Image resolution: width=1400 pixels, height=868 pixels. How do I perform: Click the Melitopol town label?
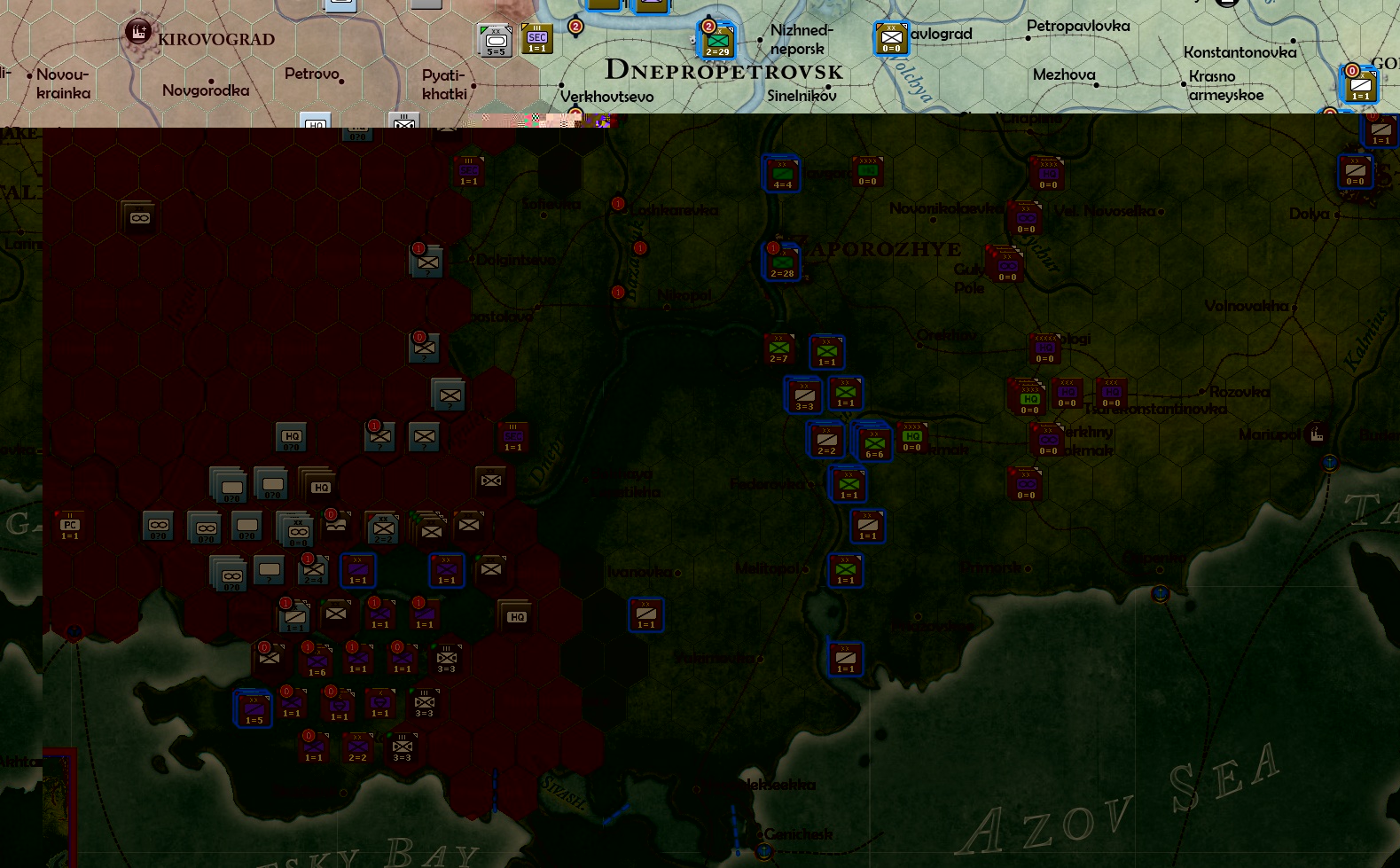tap(767, 568)
